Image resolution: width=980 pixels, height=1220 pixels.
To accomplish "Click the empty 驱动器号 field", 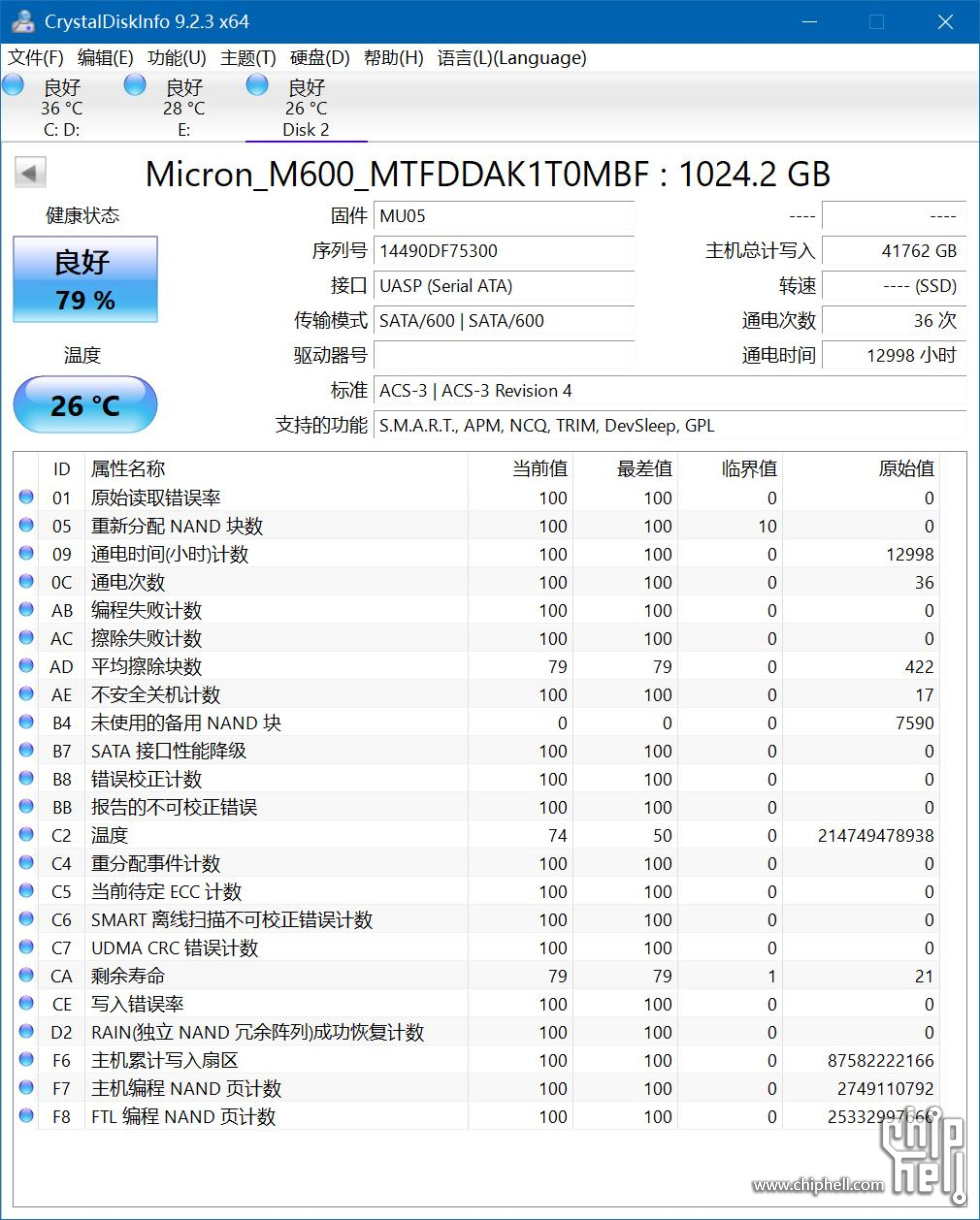I will (x=504, y=355).
